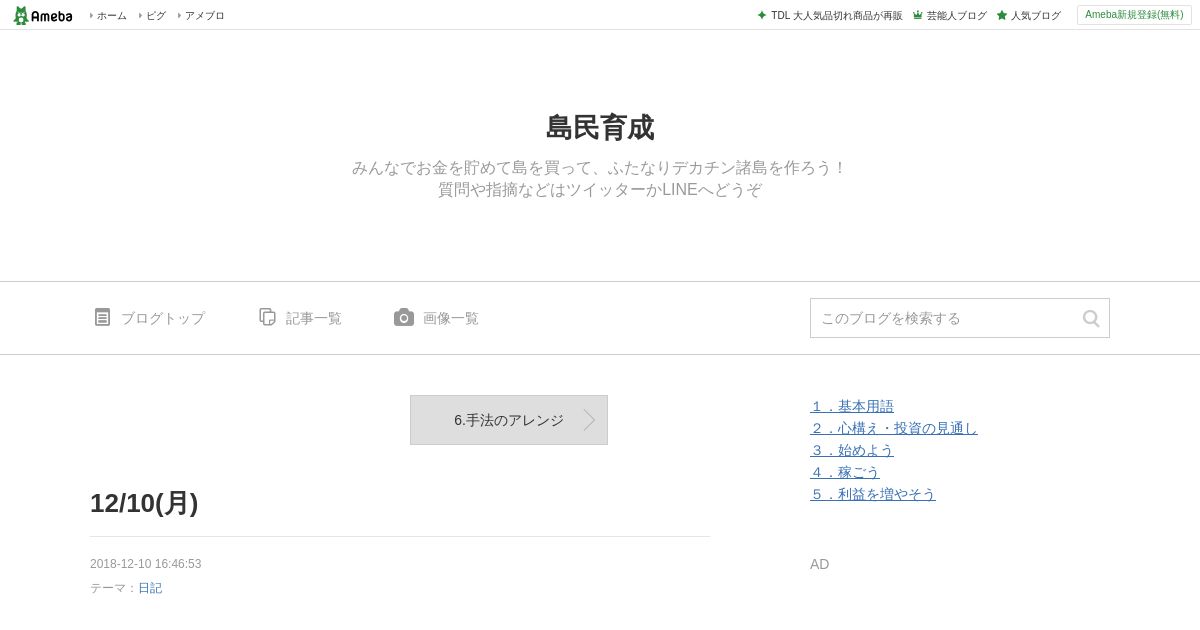Open the 画像一覧 tab
Screen dimensions: 1200x630
tap(451, 318)
